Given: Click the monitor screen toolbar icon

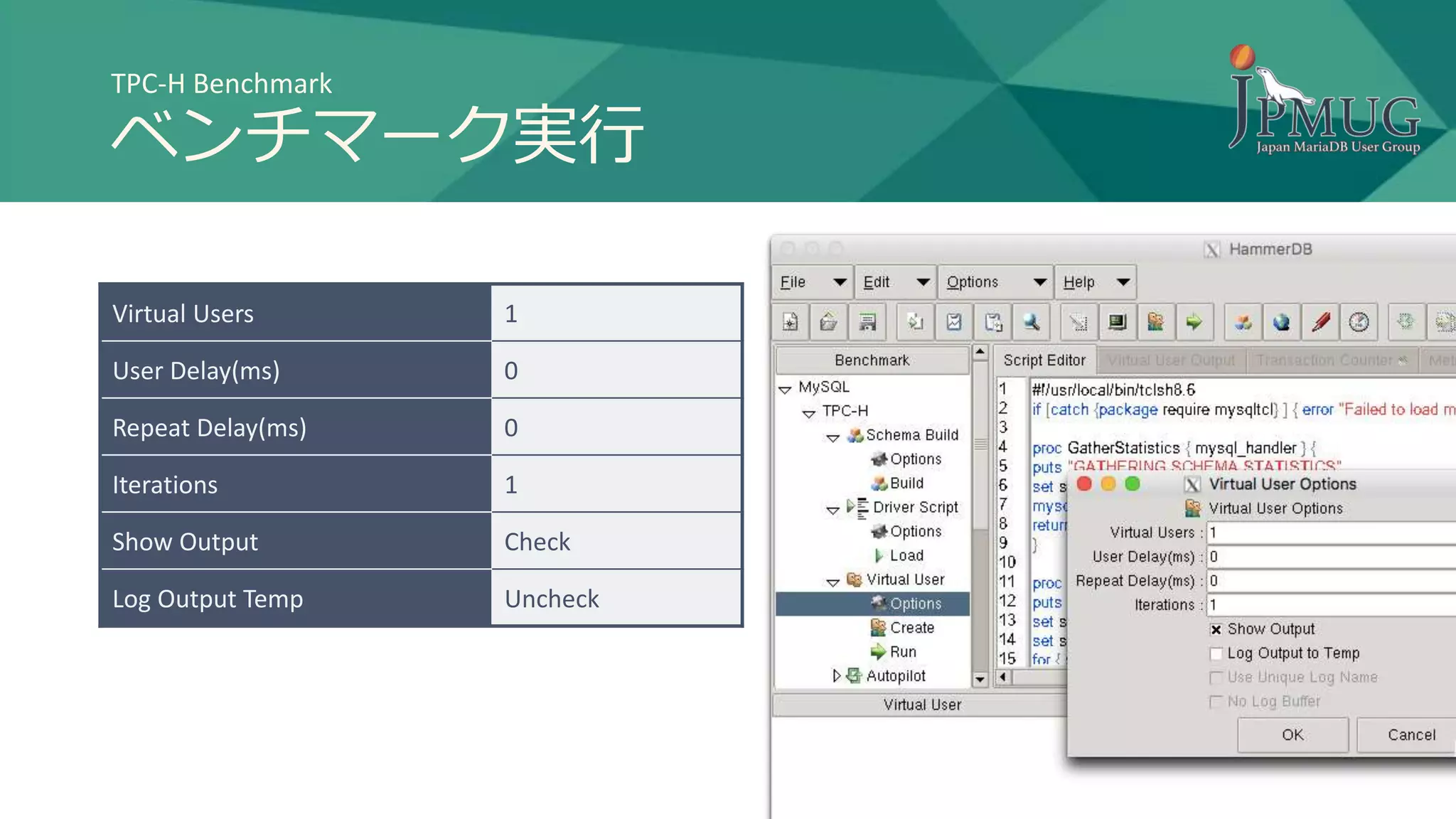Looking at the screenshot, I should pyautogui.click(x=1118, y=322).
